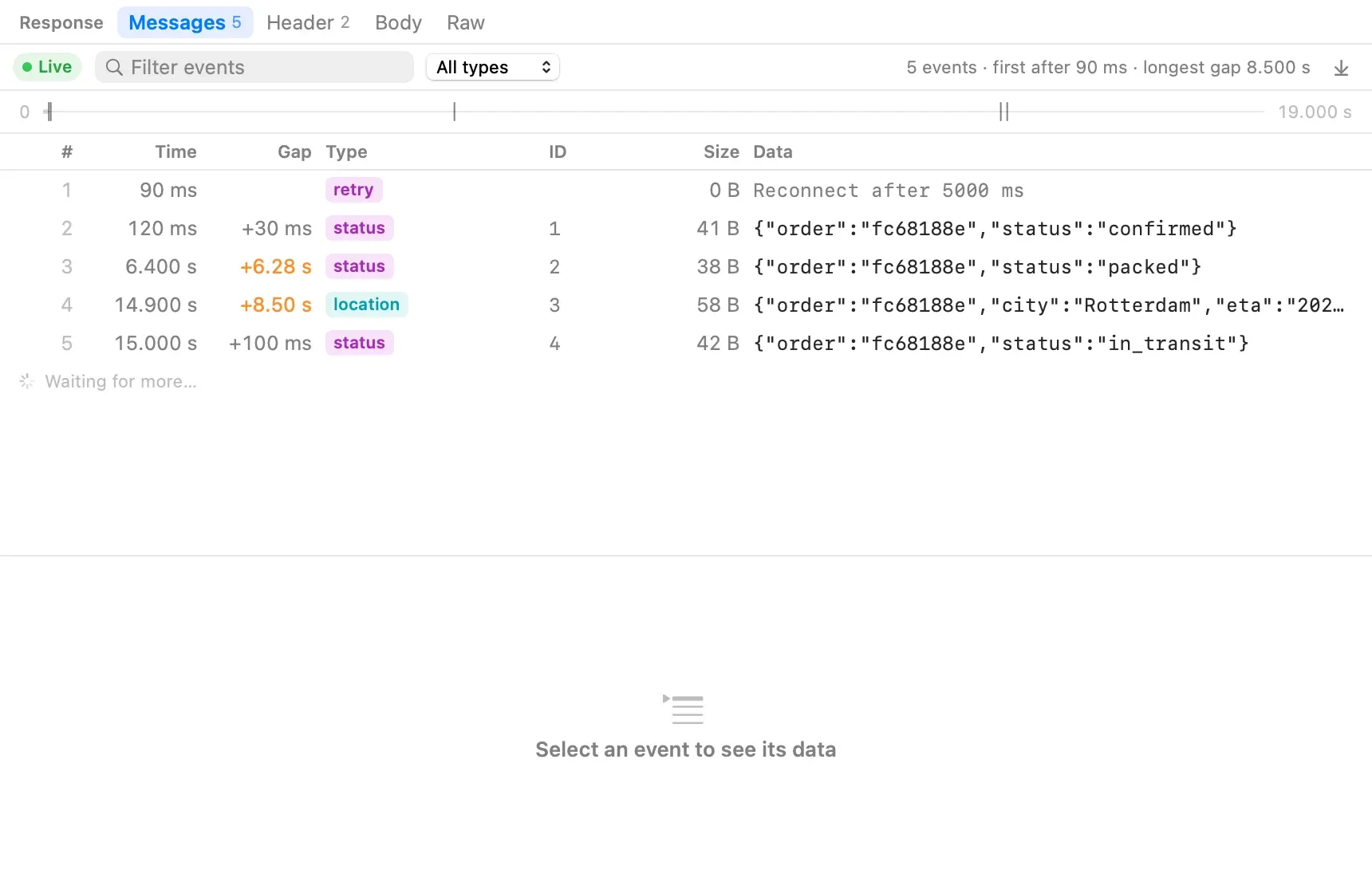
Task: Focus the Filter events field
Action: [x=254, y=67]
